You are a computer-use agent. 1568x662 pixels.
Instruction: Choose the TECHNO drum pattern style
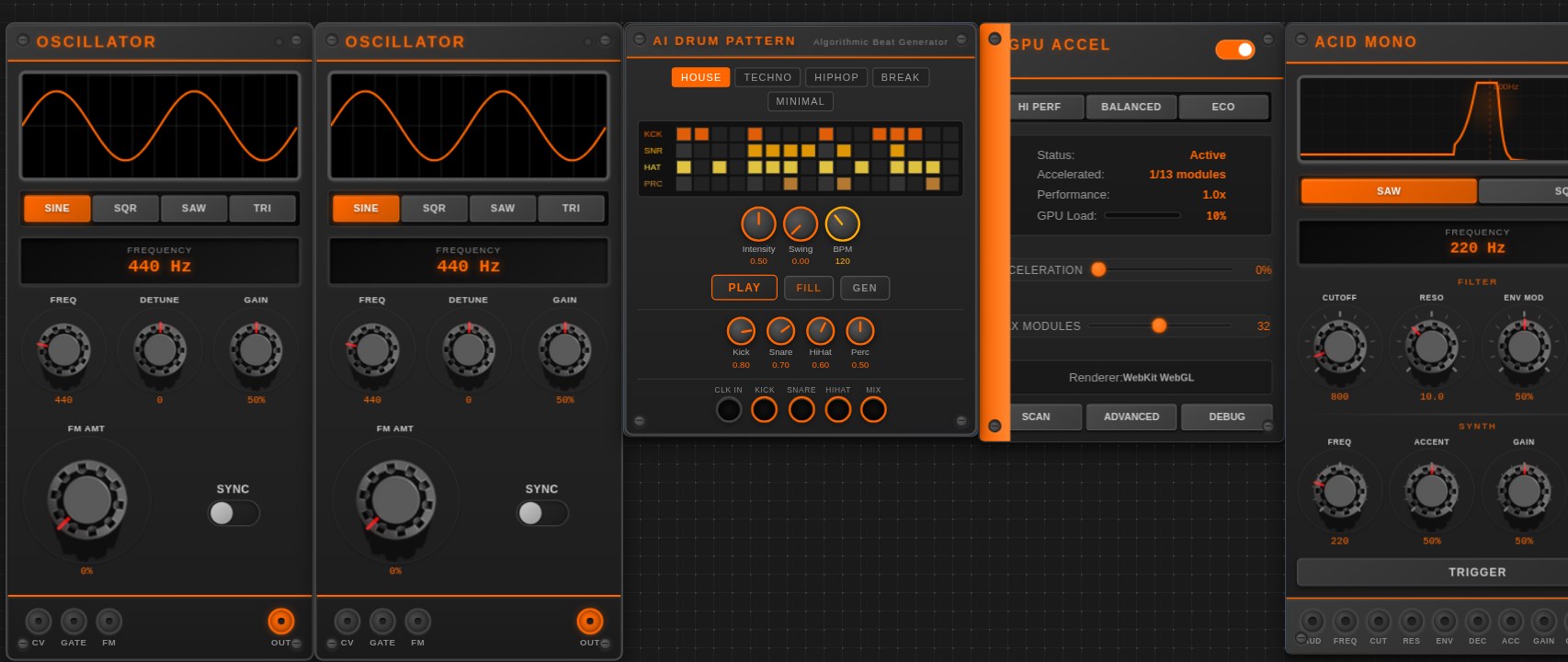(x=767, y=77)
